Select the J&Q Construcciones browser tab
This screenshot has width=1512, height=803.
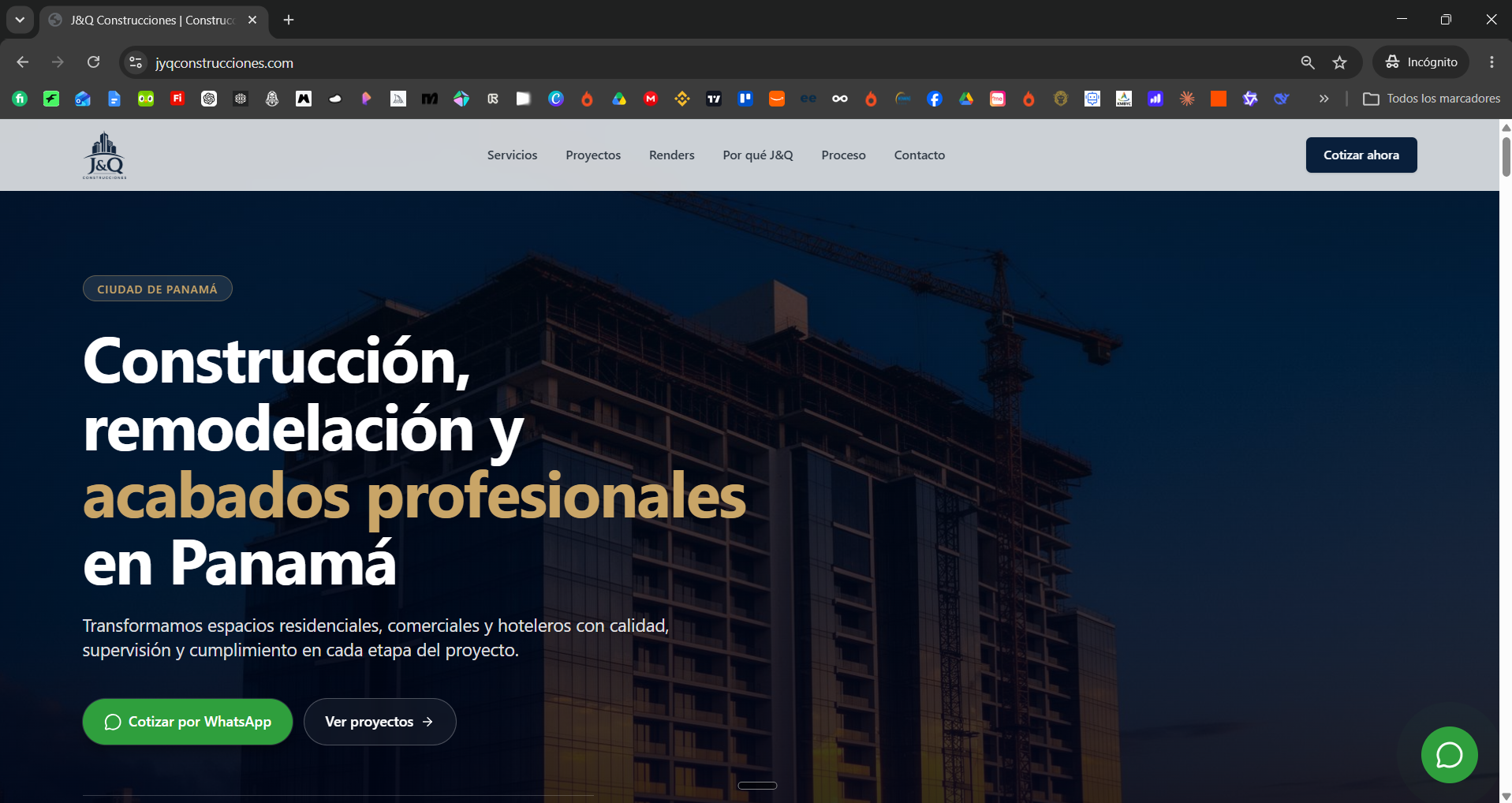[152, 21]
